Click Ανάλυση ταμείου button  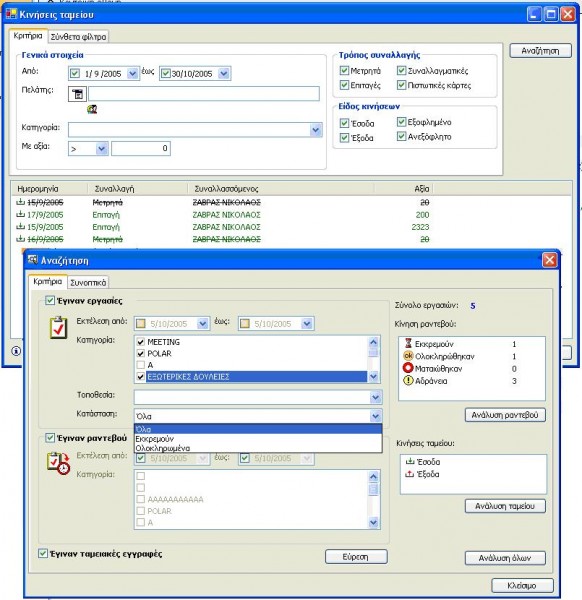coord(505,506)
